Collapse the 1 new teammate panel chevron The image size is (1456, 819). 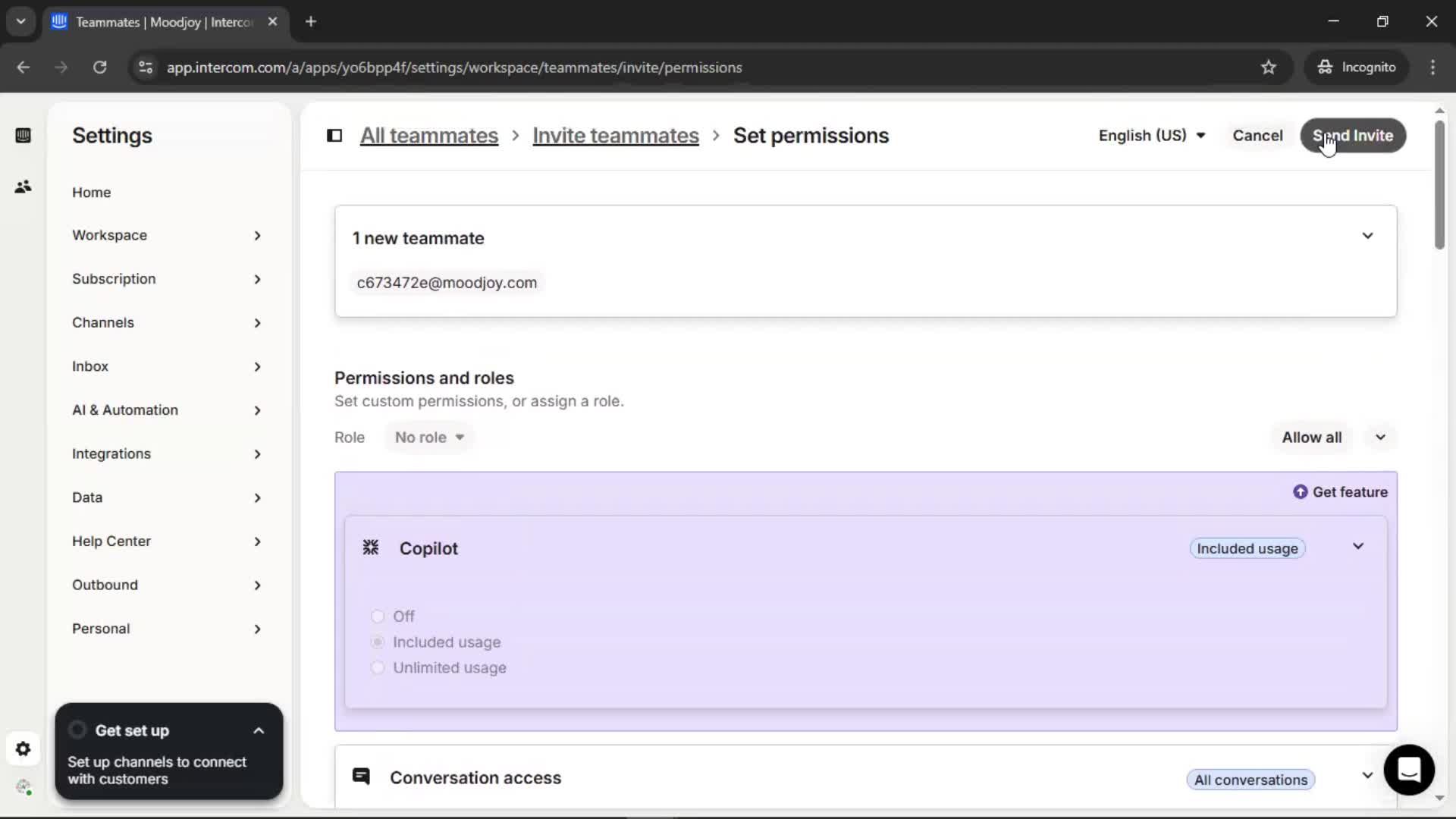coord(1367,236)
